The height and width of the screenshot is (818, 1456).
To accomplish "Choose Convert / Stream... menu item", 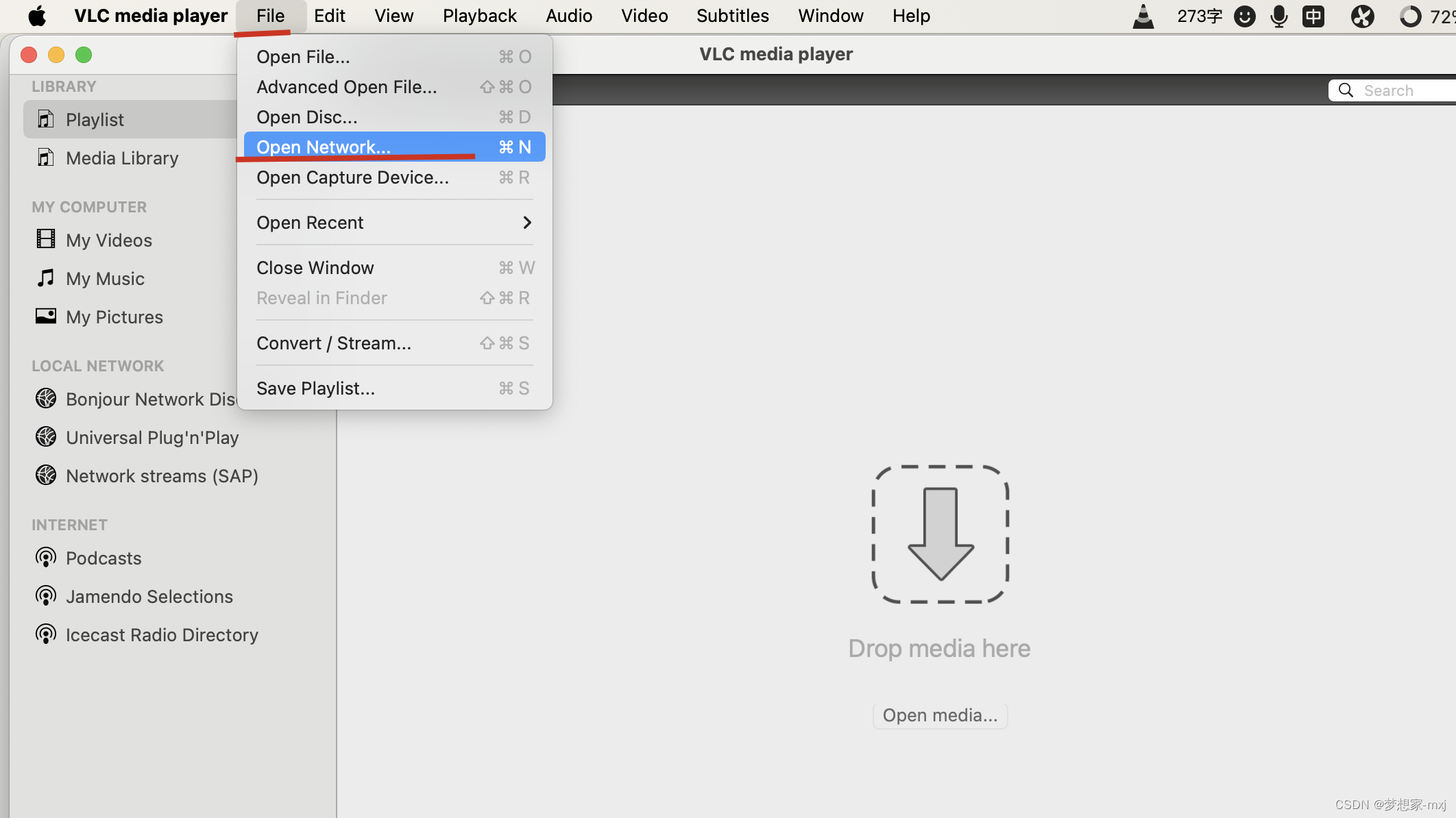I will pos(394,343).
